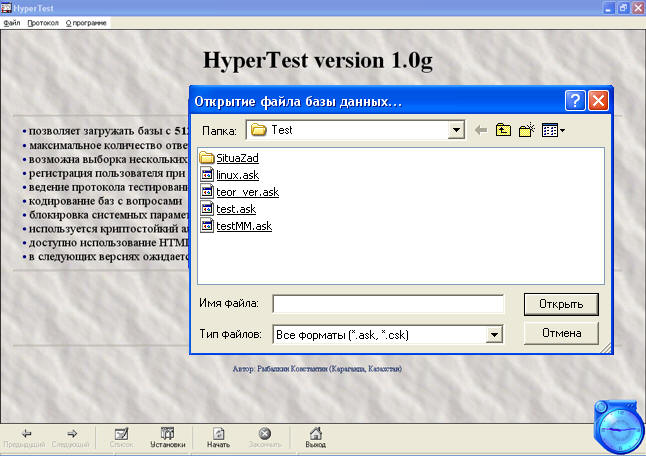Open the О программе menu
The width and height of the screenshot is (646, 456).
point(87,22)
